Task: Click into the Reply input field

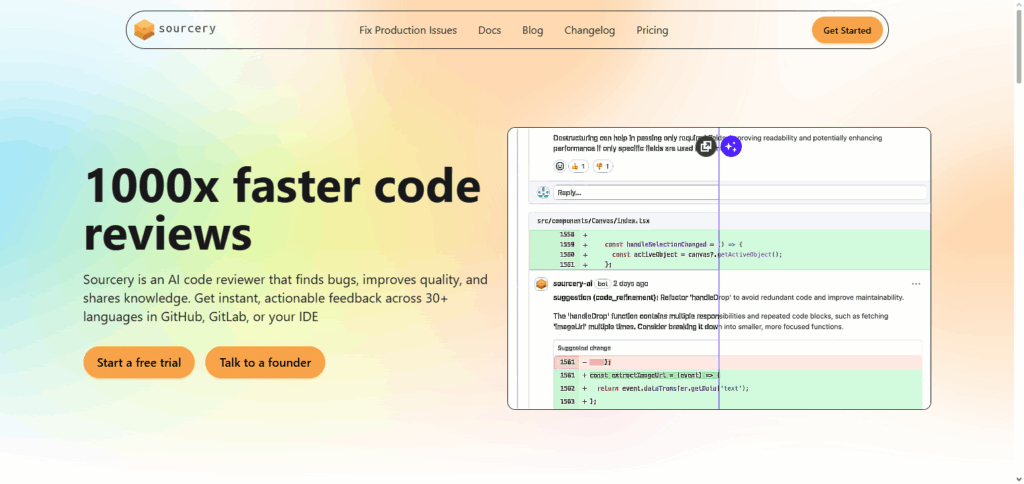Action: [x=740, y=192]
